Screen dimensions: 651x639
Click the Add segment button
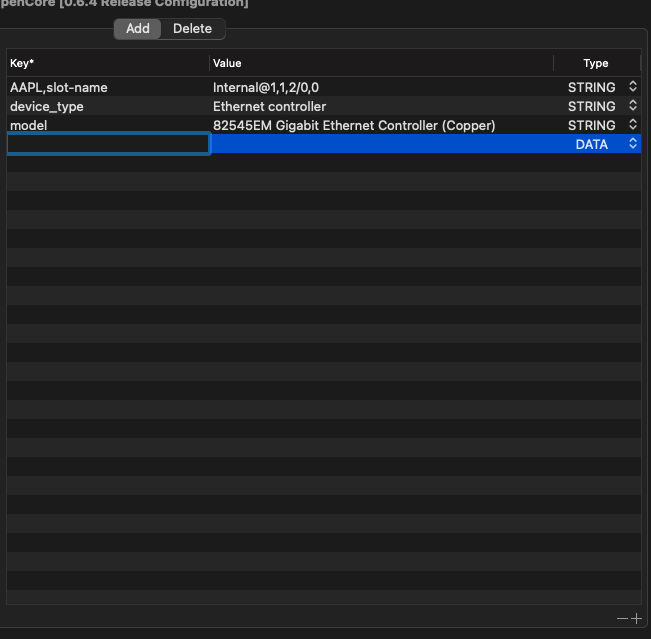pyautogui.click(x=137, y=29)
